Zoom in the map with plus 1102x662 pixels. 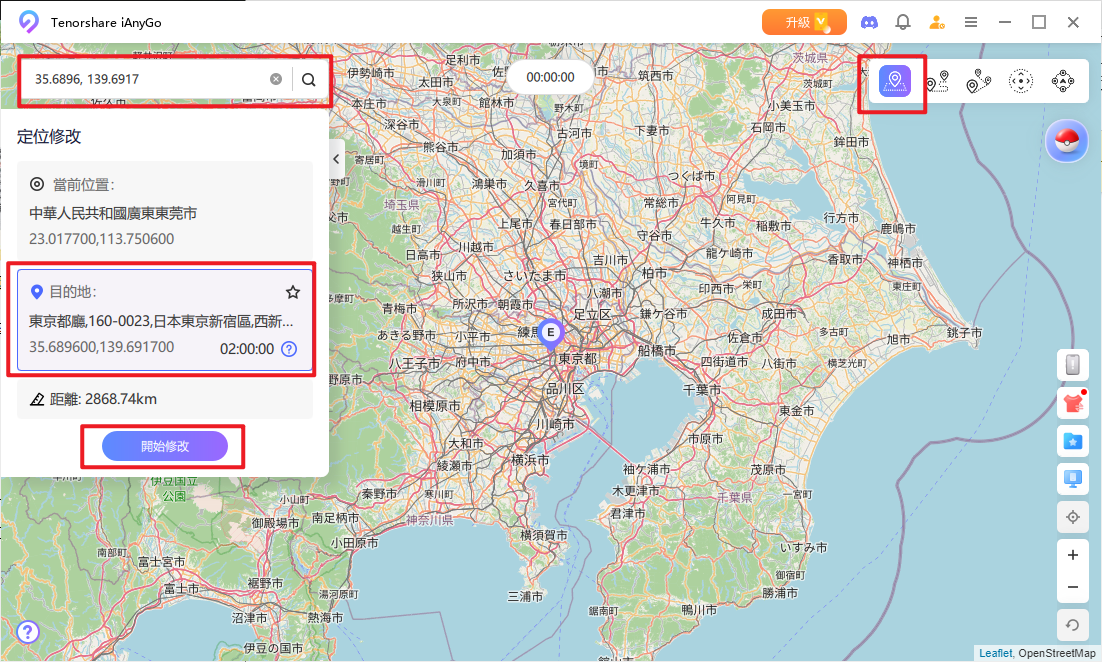pos(1072,555)
